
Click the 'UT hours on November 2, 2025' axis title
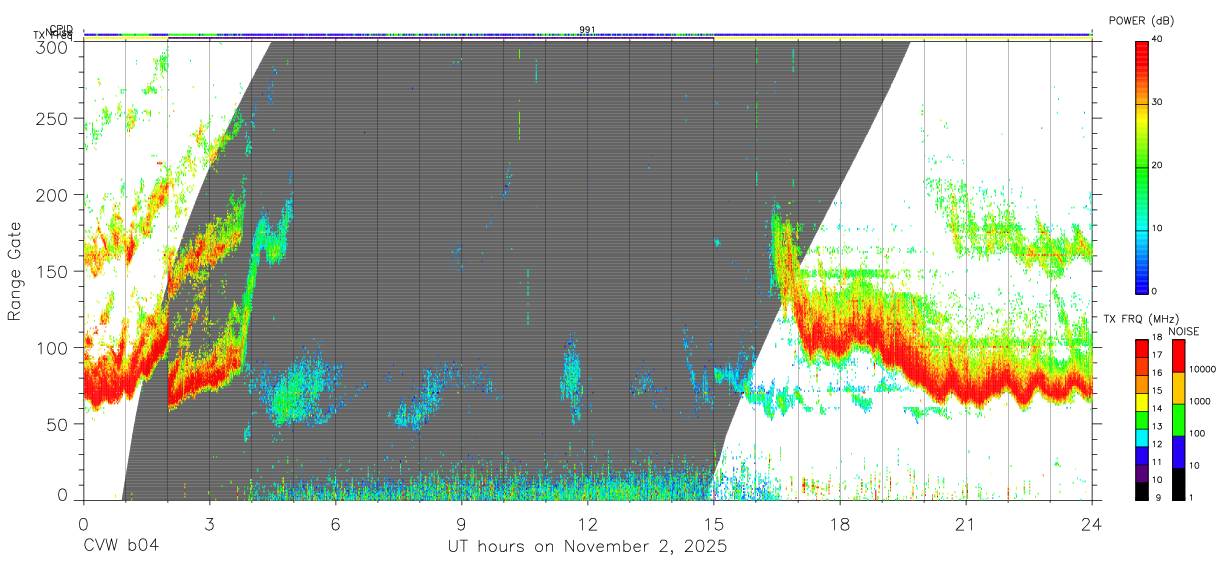pyautogui.click(x=587, y=547)
